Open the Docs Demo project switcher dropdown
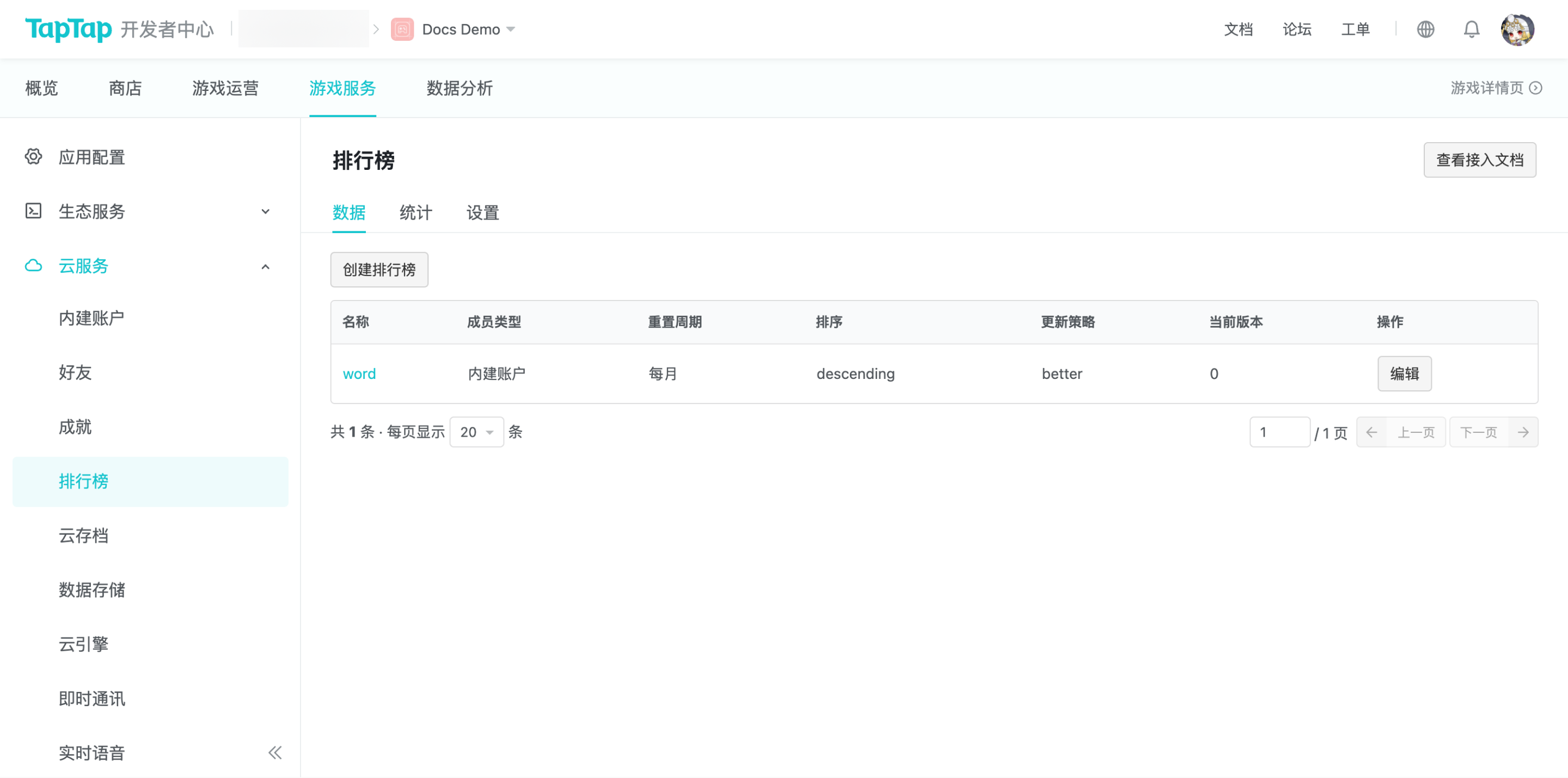Viewport: 1568px width, 778px height. (511, 29)
